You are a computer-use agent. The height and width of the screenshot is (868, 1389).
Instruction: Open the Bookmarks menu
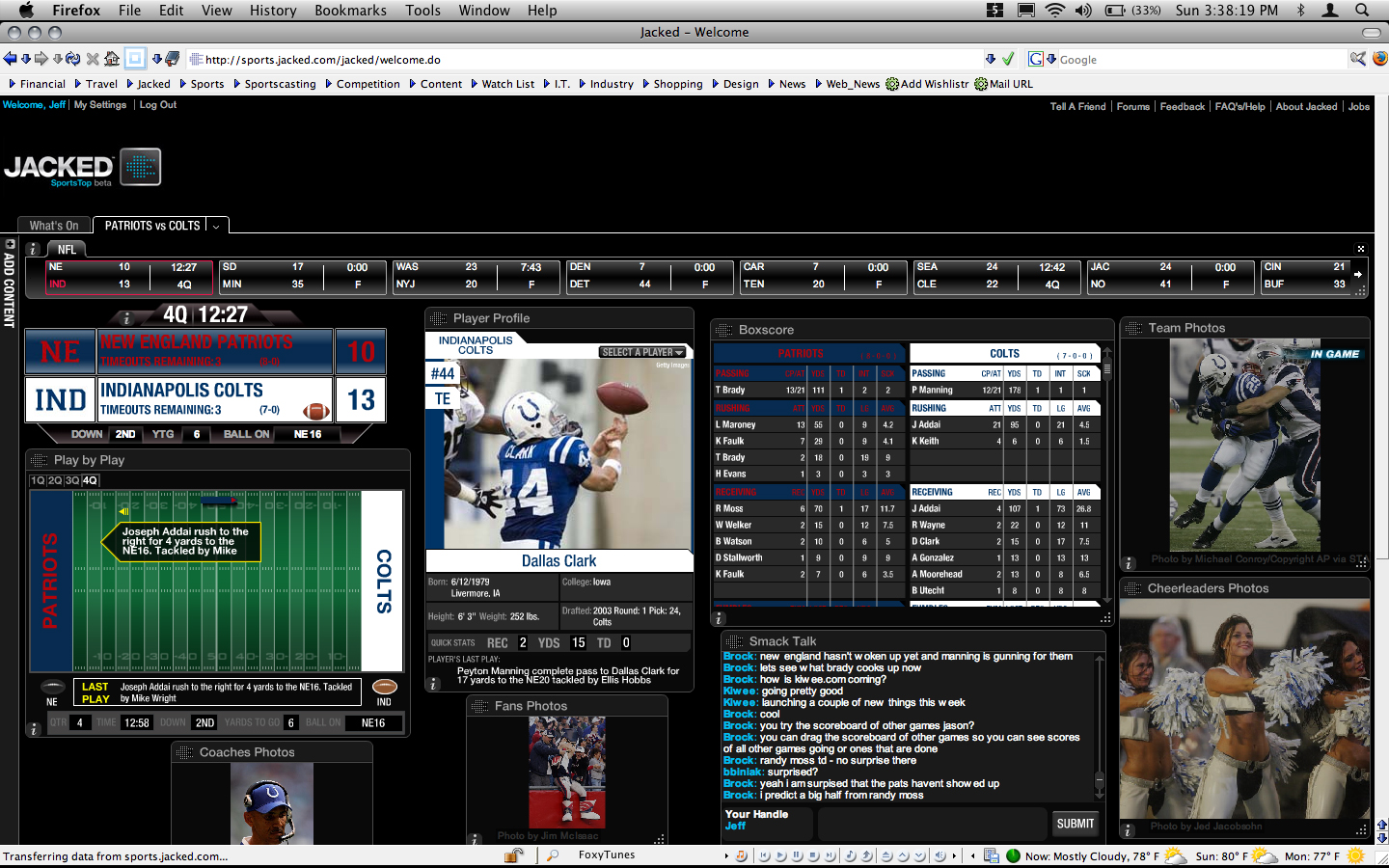pos(350,10)
